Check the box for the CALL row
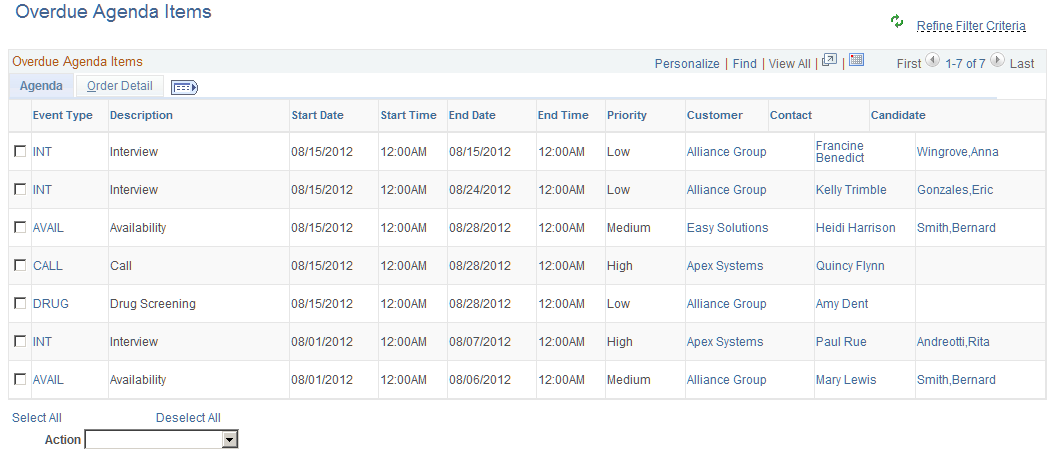Image resolution: width=1050 pixels, height=457 pixels. pyautogui.click(x=20, y=266)
